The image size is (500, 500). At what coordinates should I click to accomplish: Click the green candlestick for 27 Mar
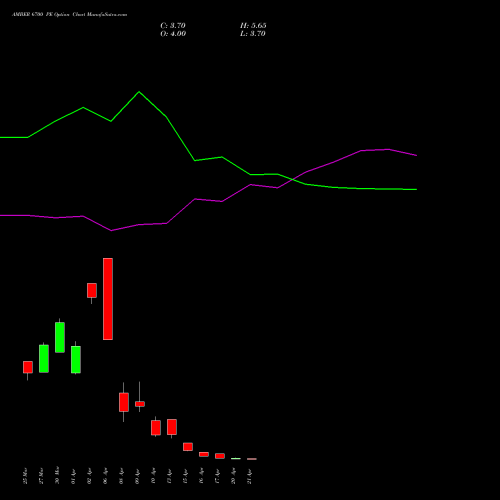44,359
